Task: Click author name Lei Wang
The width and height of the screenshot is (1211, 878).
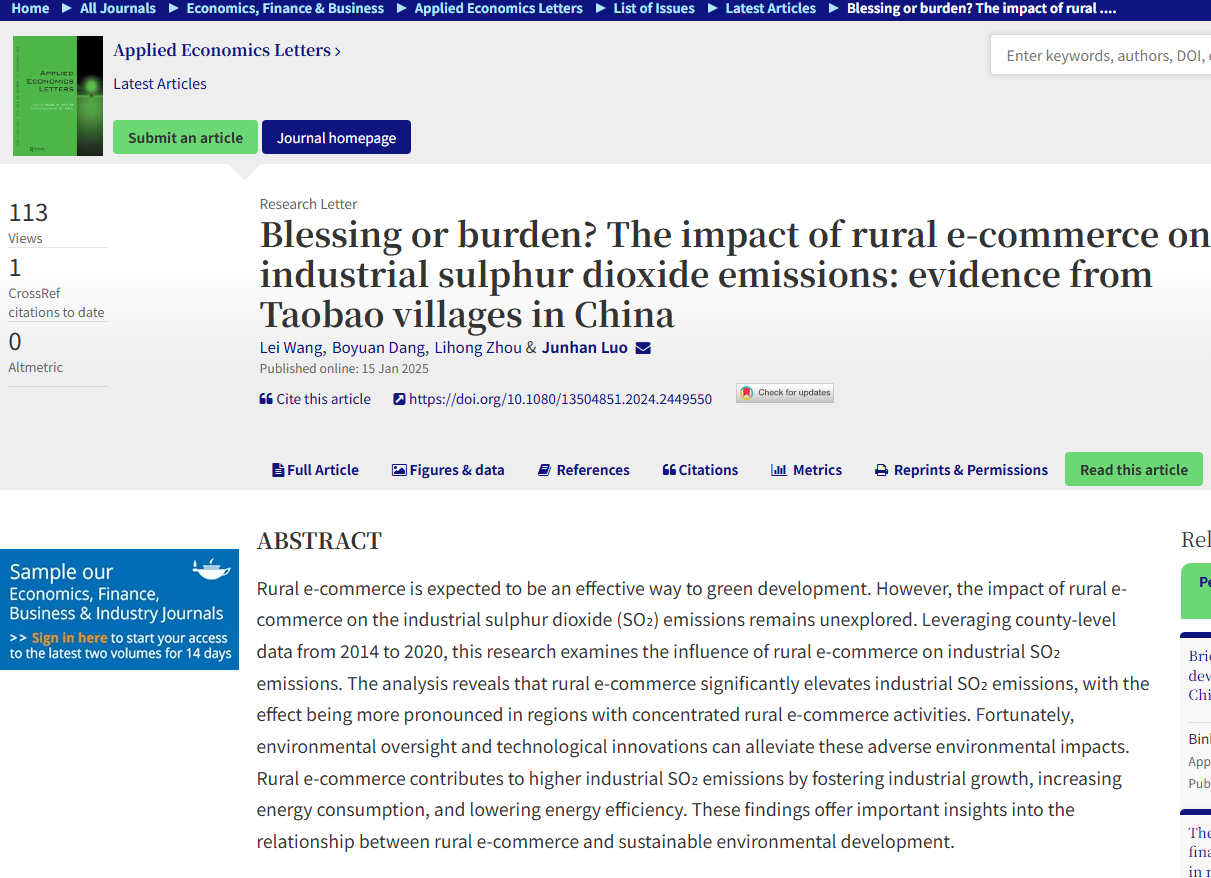Action: [291, 348]
